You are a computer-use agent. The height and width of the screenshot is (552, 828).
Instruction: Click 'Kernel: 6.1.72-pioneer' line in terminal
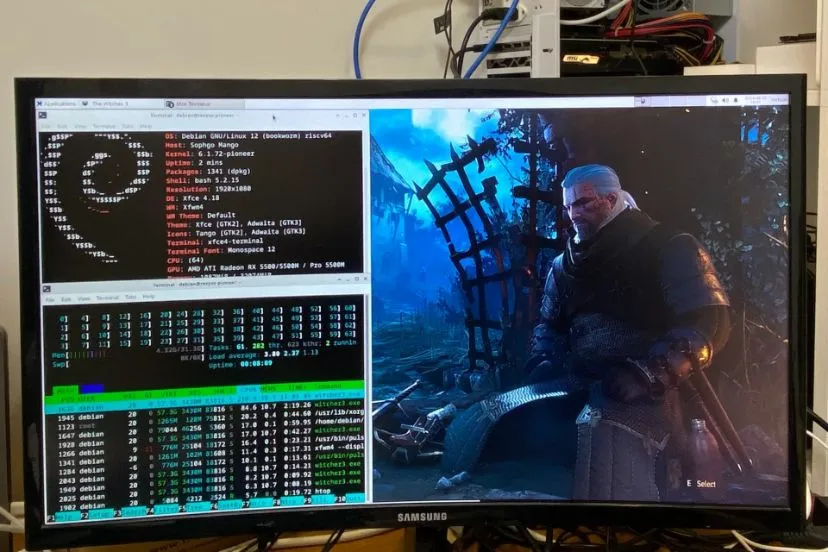(210, 154)
